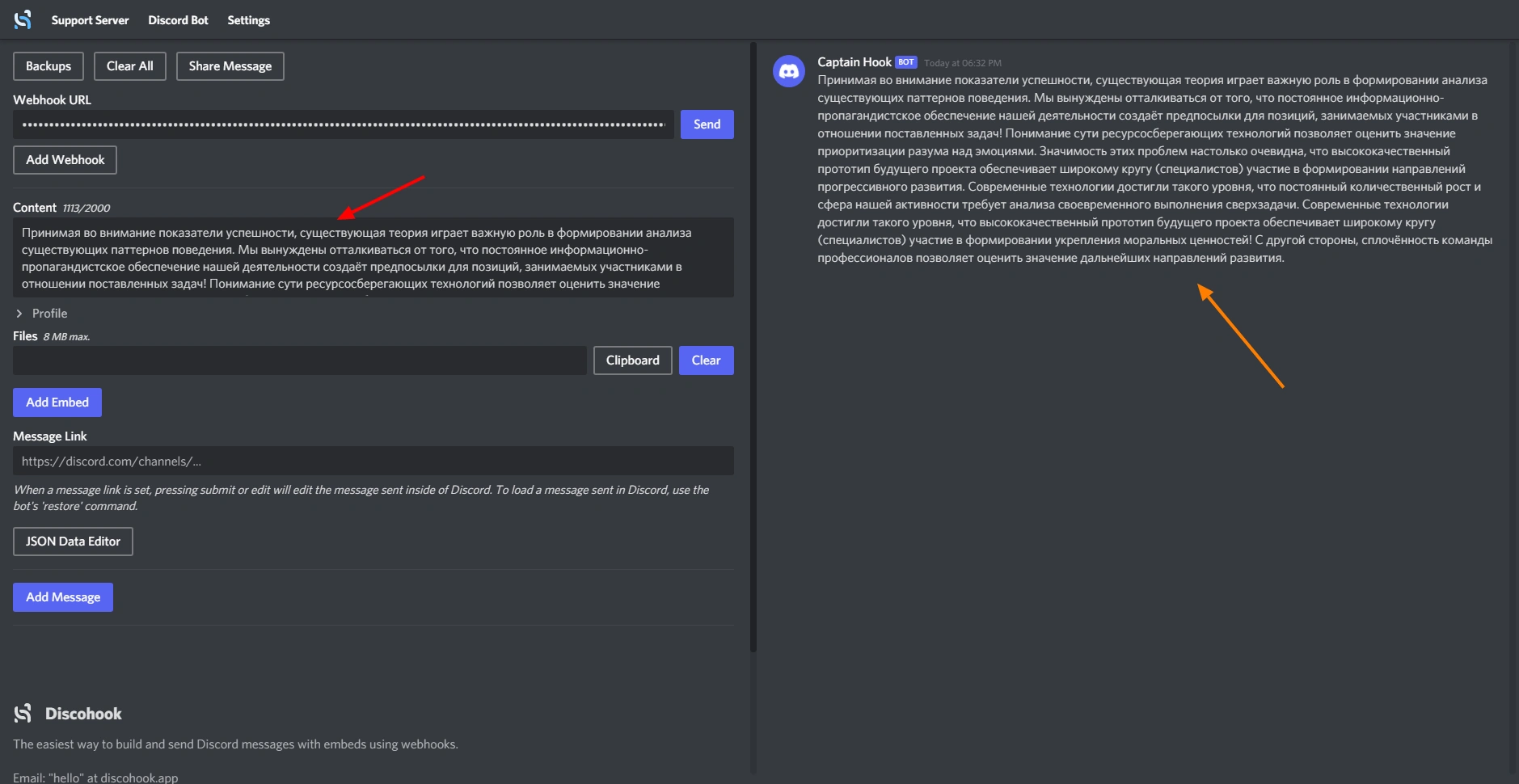The width and height of the screenshot is (1519, 784).
Task: Send the message to the webhook
Action: [707, 124]
